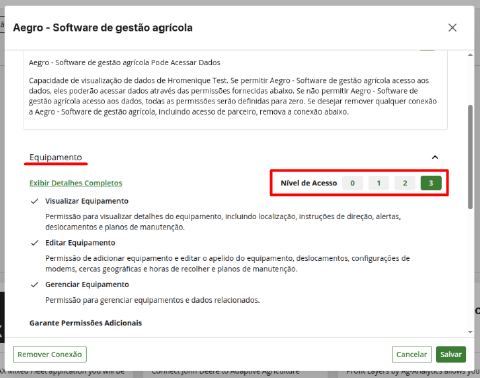The width and height of the screenshot is (480, 378).
Task: Set Nível de Acesso to 2
Action: pyautogui.click(x=405, y=183)
